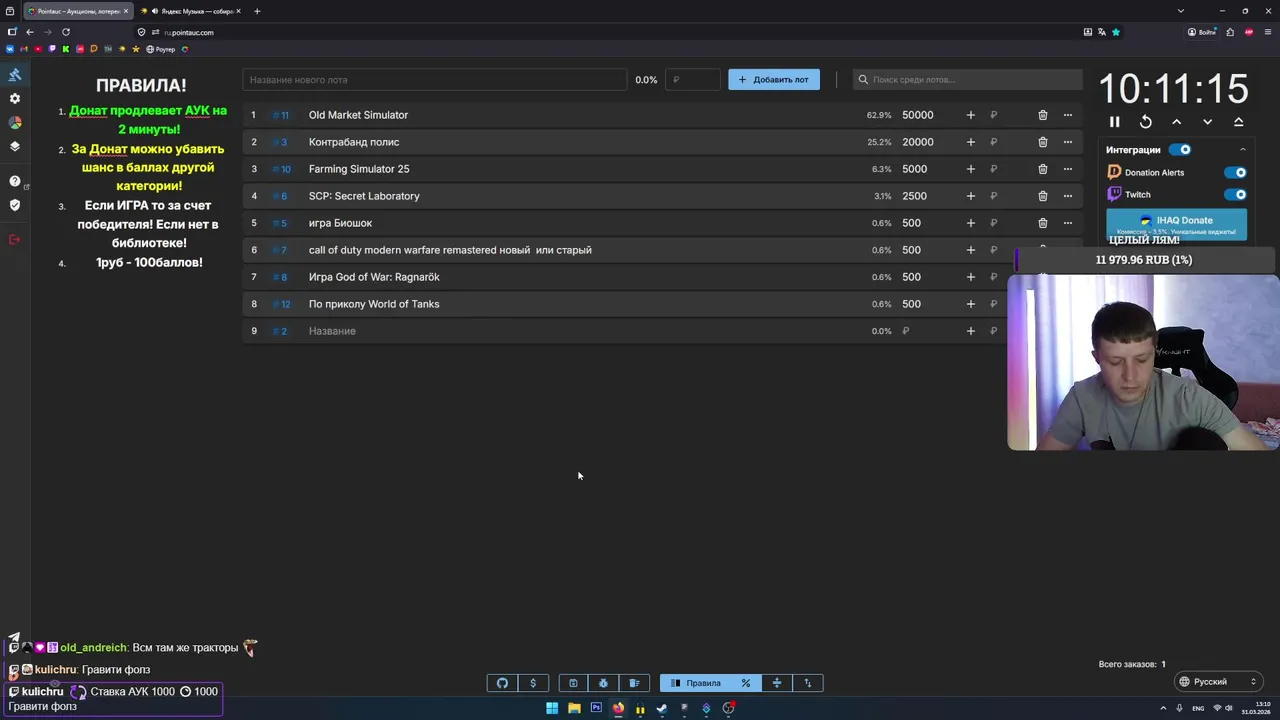1280x720 pixels.
Task: Toggle the percent icon in bottom toolbar
Action: (745, 683)
